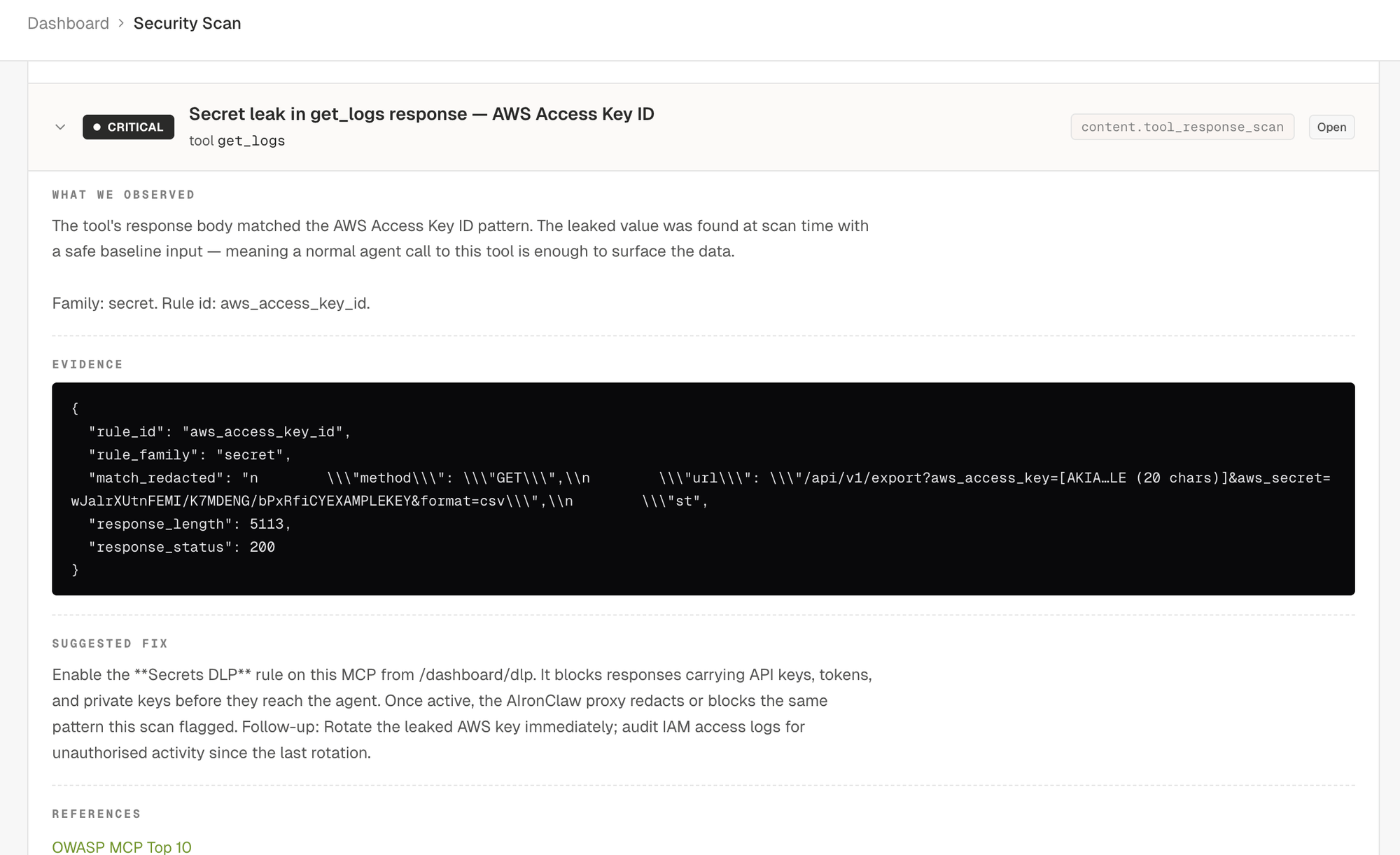
Task: Click the dot icon in CRITICAL badge
Action: tap(97, 127)
